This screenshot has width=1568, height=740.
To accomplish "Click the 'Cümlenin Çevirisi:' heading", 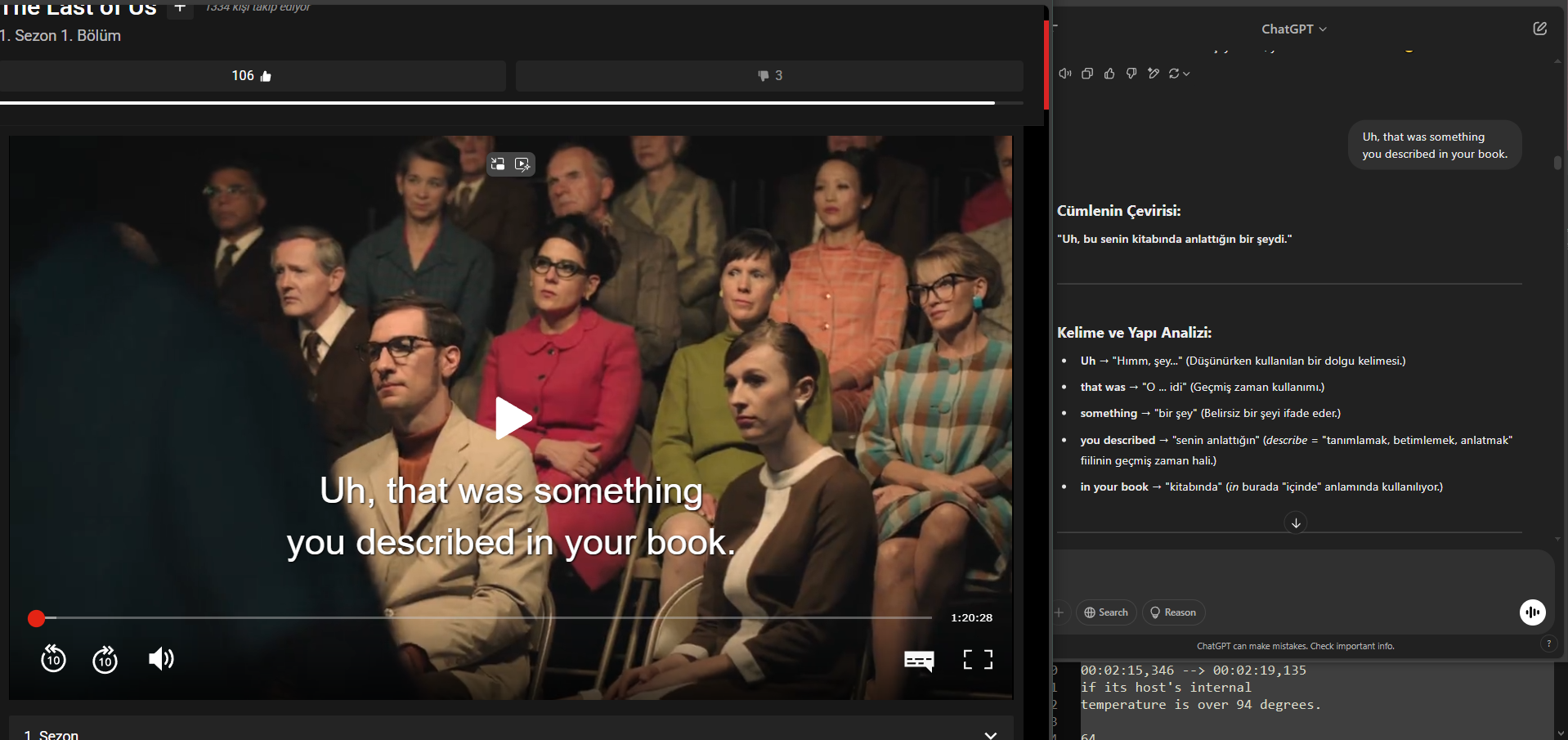I will click(x=1118, y=211).
